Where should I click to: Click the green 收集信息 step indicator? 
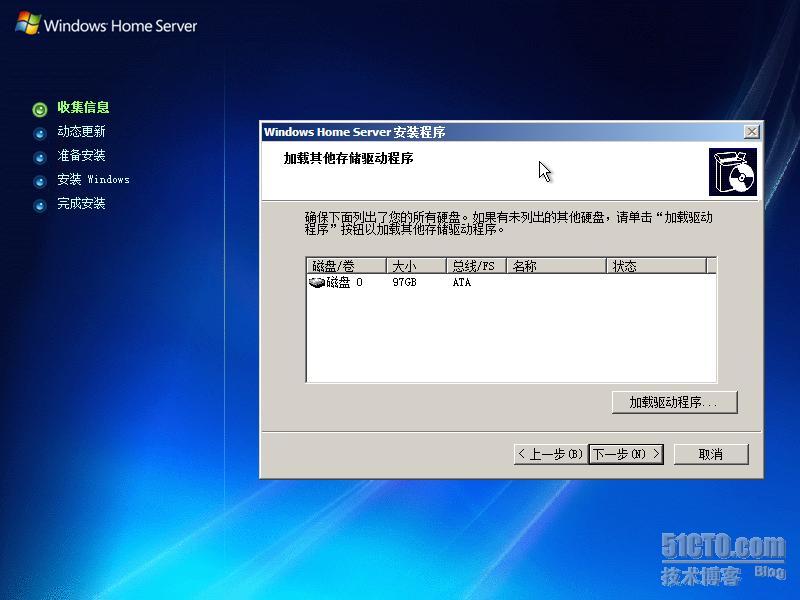point(40,109)
